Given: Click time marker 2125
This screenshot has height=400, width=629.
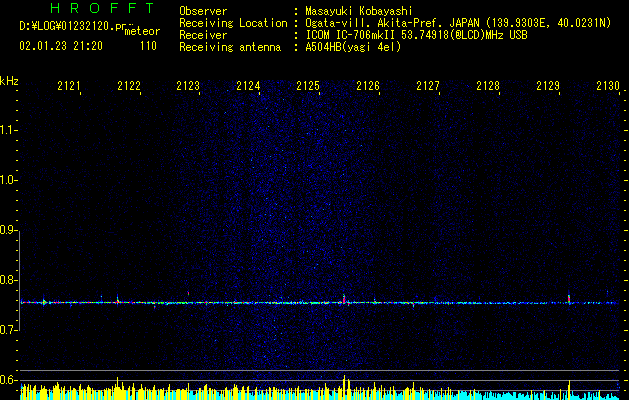Looking at the screenshot, I should (308, 86).
